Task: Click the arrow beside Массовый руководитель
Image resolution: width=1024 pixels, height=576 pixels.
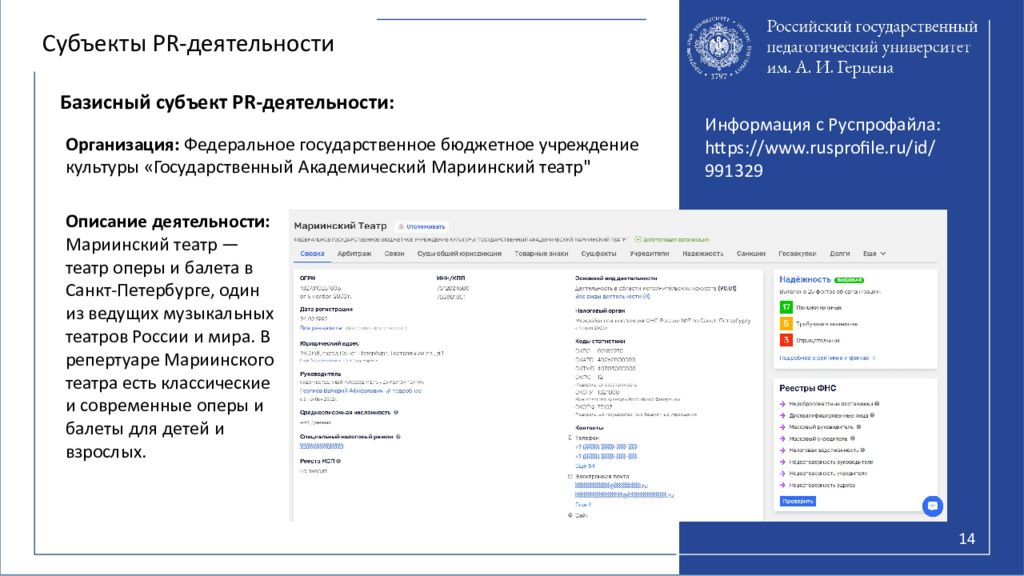Action: tap(782, 427)
